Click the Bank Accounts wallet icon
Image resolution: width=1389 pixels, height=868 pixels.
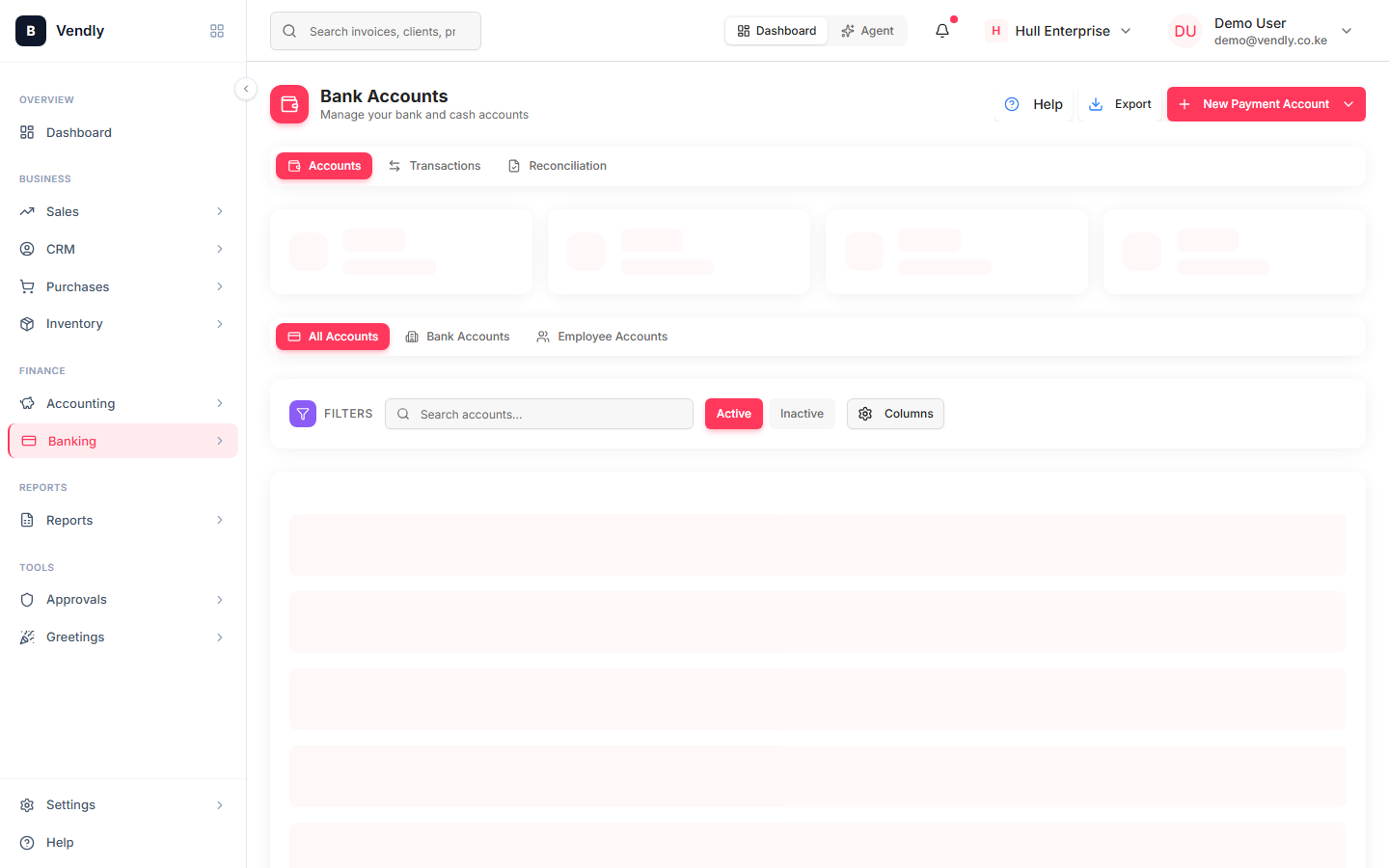(289, 104)
